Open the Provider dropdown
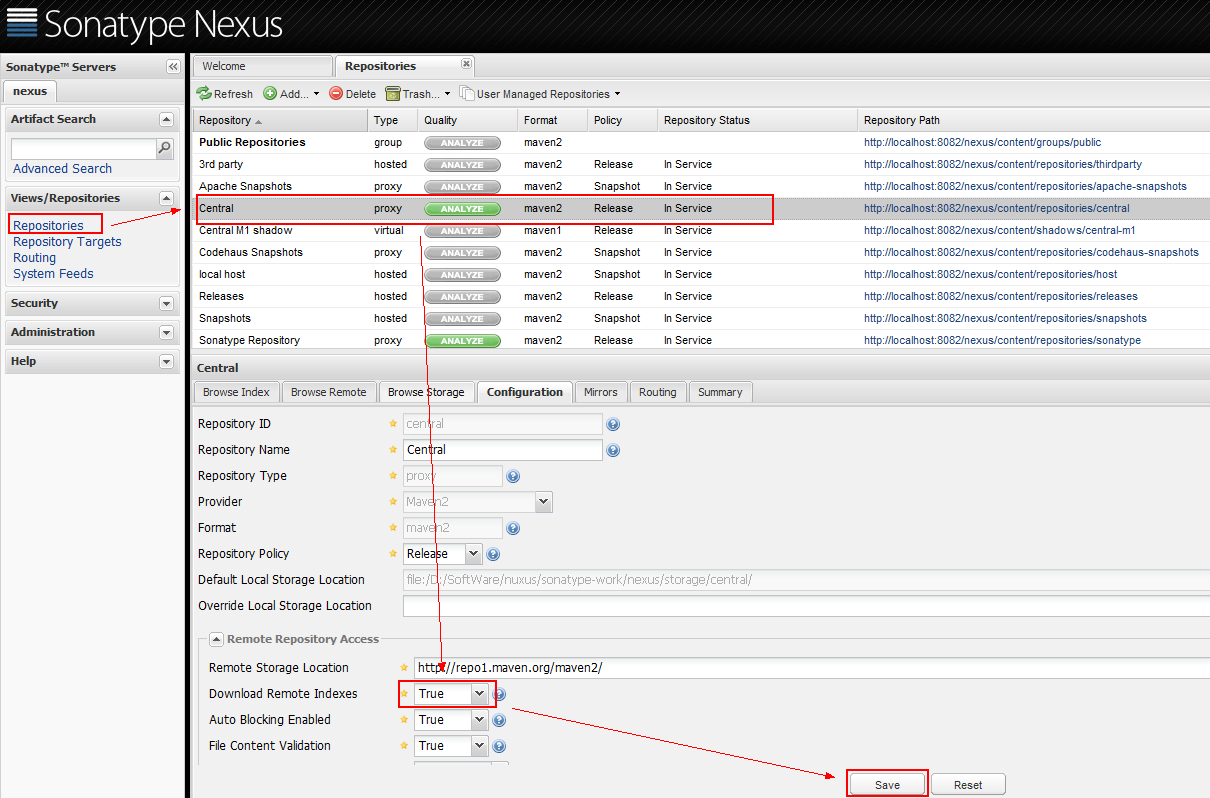Screen dimensions: 1210x798 pyautogui.click(x=543, y=502)
